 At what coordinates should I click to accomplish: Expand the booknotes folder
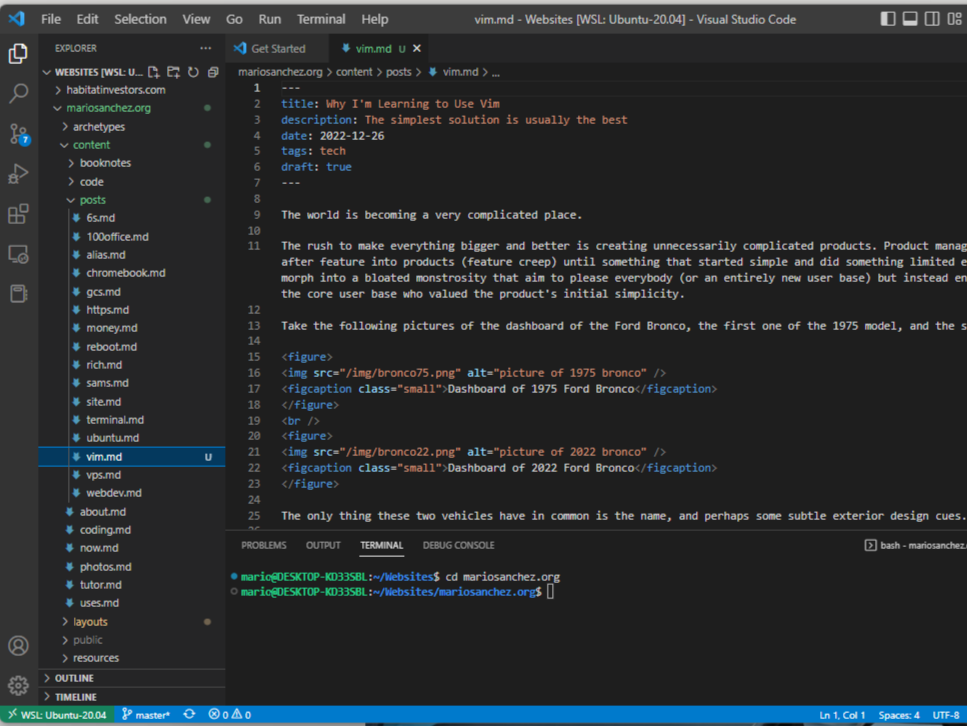click(x=133, y=163)
